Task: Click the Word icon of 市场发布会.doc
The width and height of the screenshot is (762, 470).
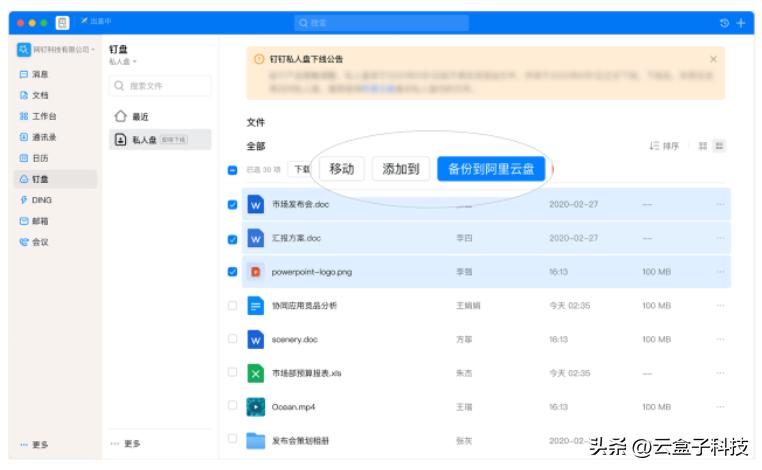Action: pos(256,205)
